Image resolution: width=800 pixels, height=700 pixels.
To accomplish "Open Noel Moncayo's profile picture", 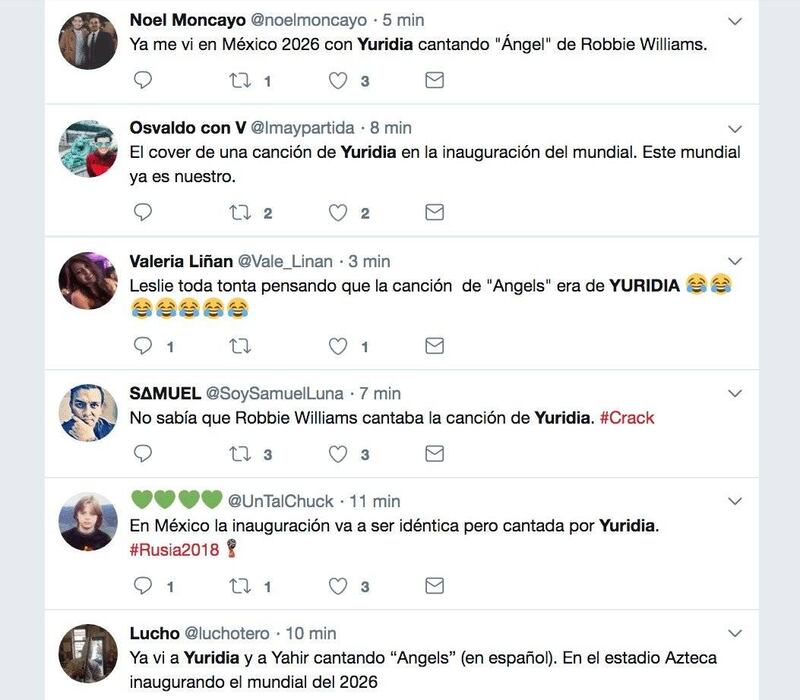I will (88, 41).
